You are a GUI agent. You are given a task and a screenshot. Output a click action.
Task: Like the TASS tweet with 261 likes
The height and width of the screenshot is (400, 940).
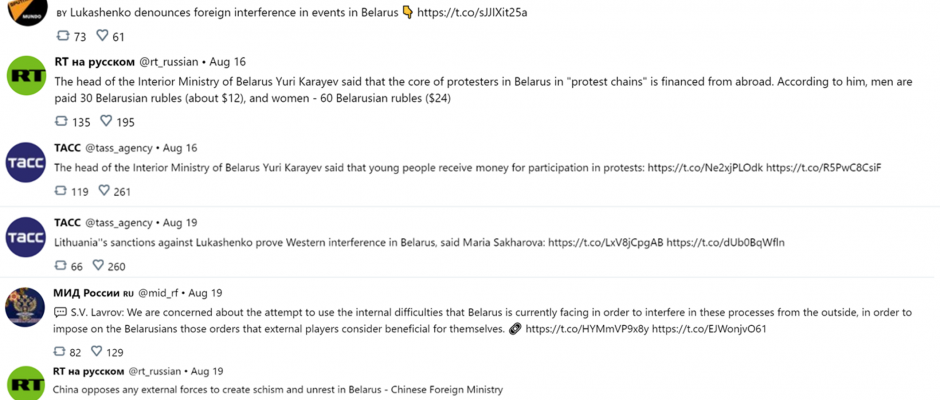pos(104,191)
